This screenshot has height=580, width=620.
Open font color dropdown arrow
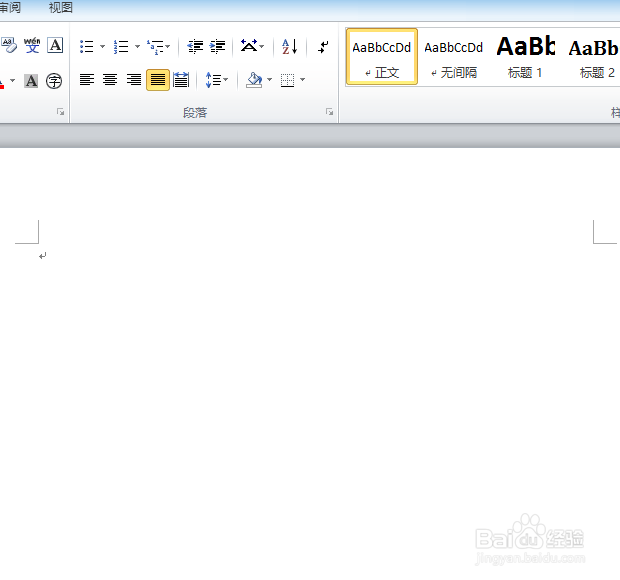pyautogui.click(x=13, y=81)
